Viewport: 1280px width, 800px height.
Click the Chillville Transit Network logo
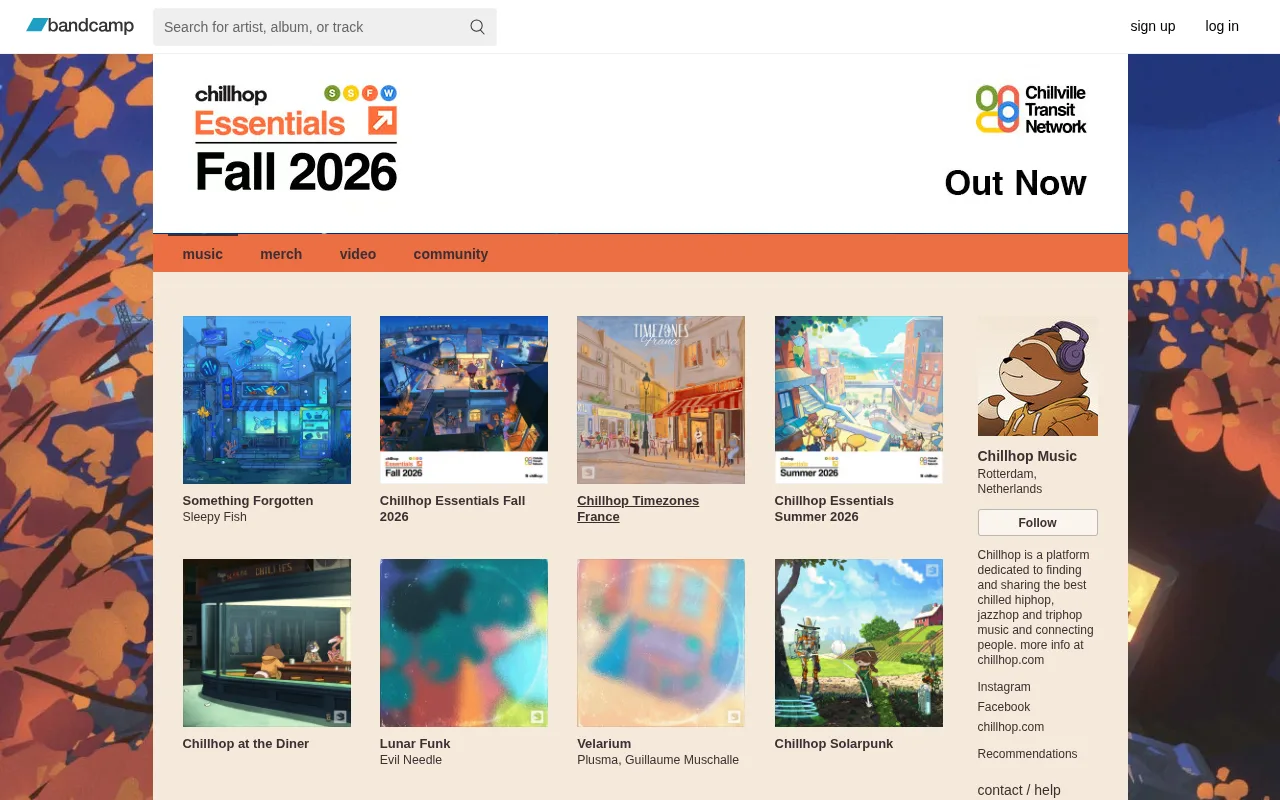click(x=1031, y=109)
